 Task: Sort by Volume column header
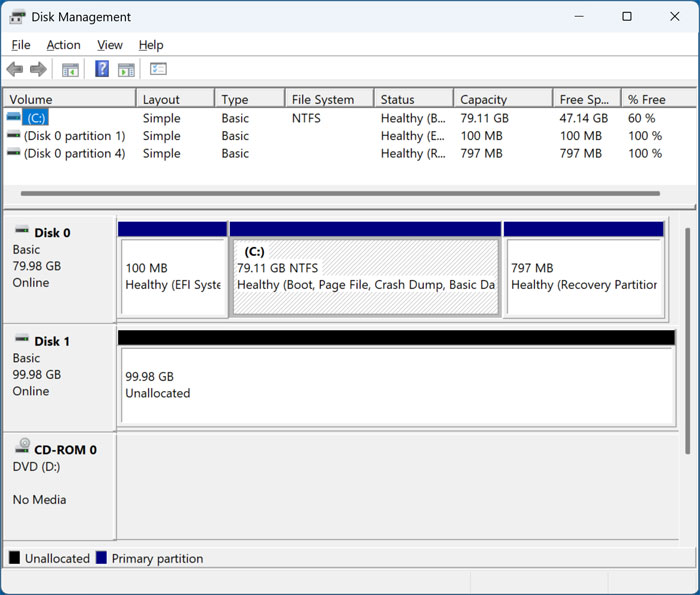click(69, 99)
